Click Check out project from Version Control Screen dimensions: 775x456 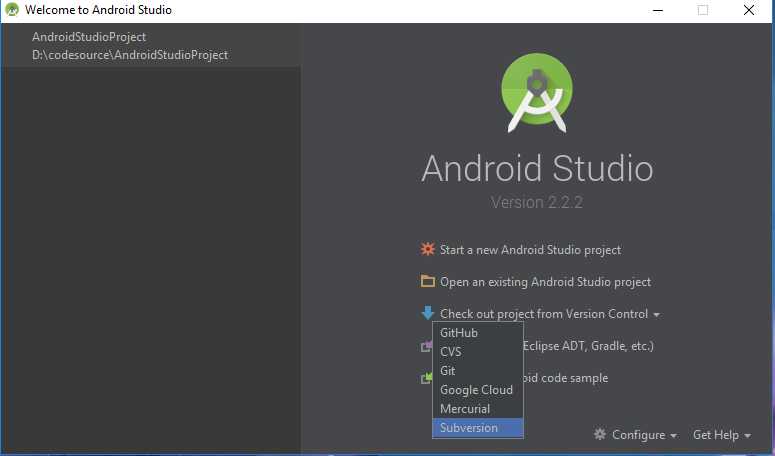pyautogui.click(x=544, y=314)
